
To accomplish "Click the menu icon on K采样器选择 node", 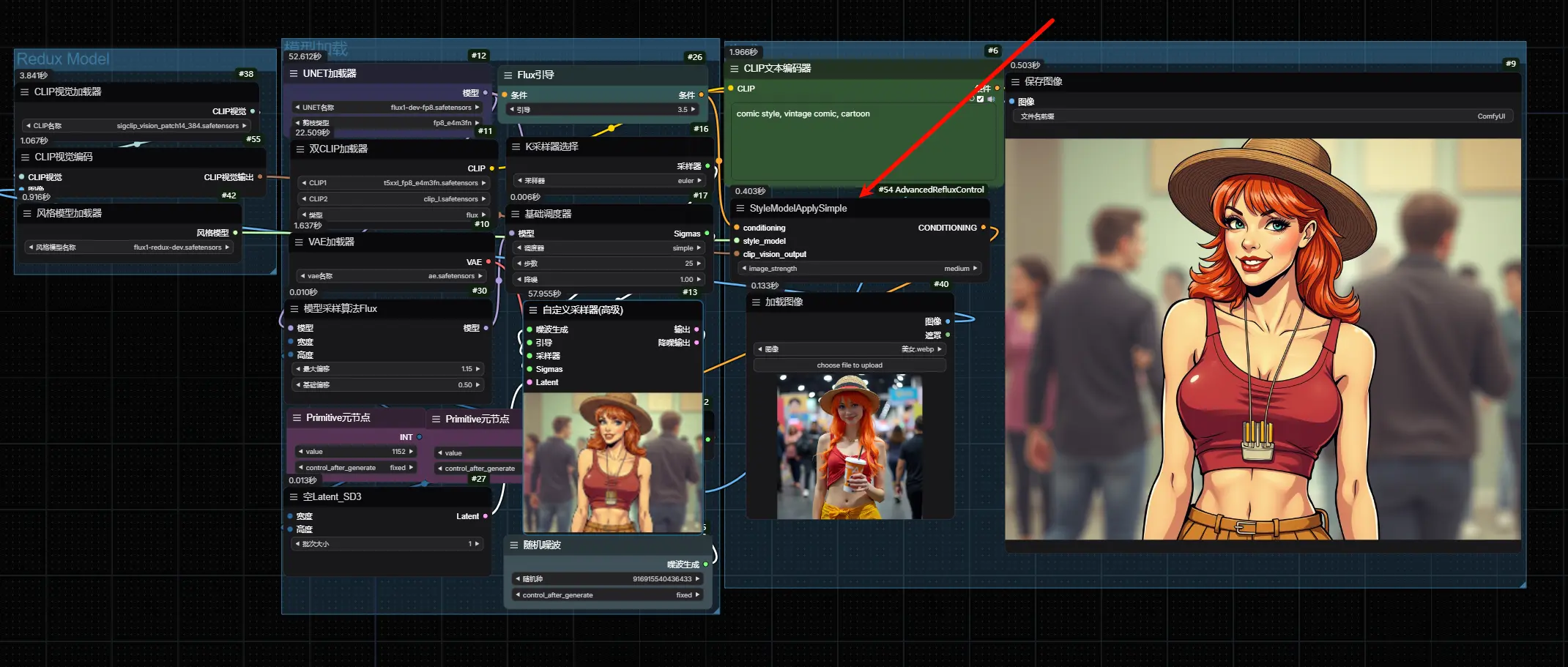I will (x=516, y=147).
